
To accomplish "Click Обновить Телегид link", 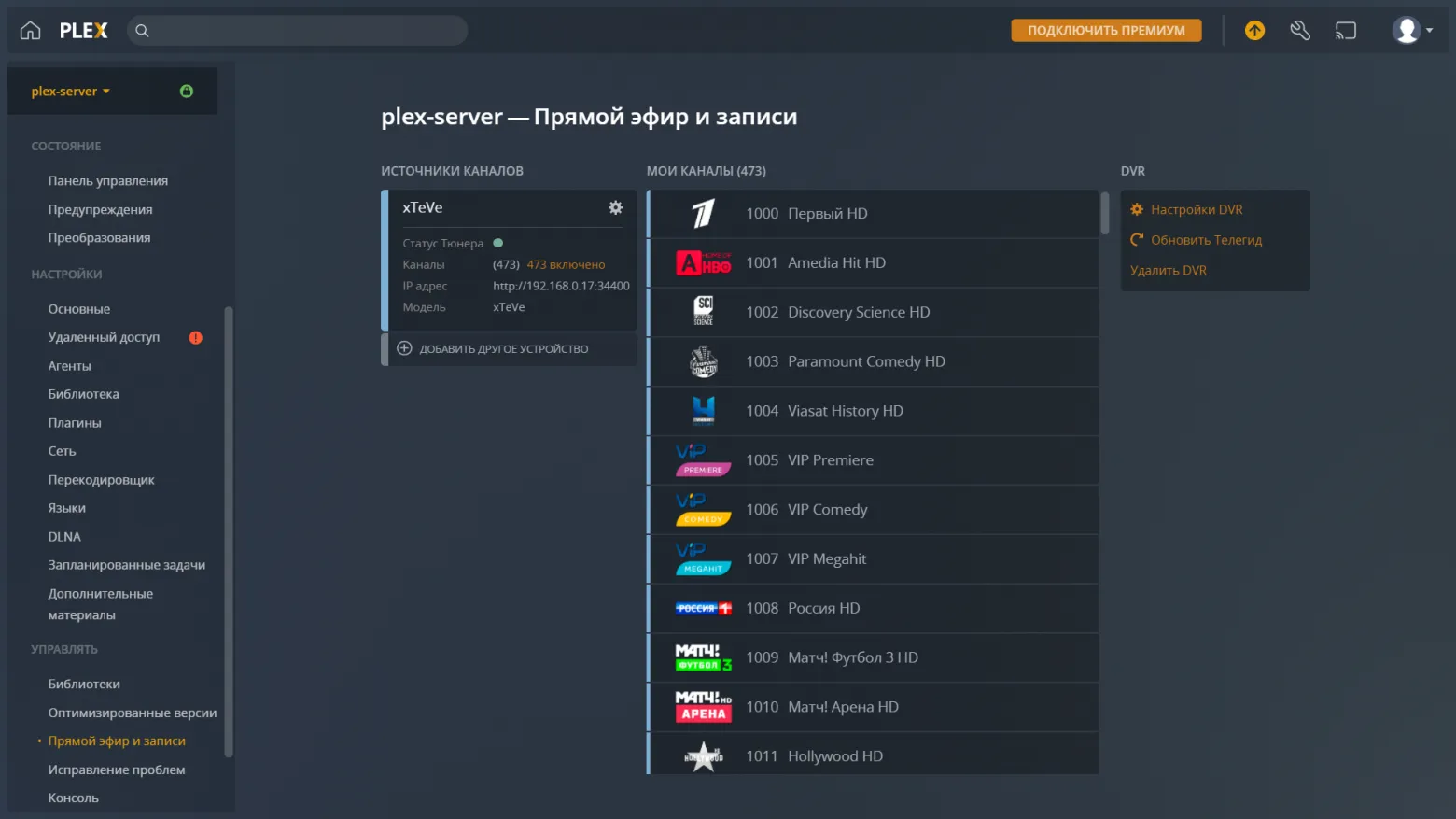I will [1206, 240].
